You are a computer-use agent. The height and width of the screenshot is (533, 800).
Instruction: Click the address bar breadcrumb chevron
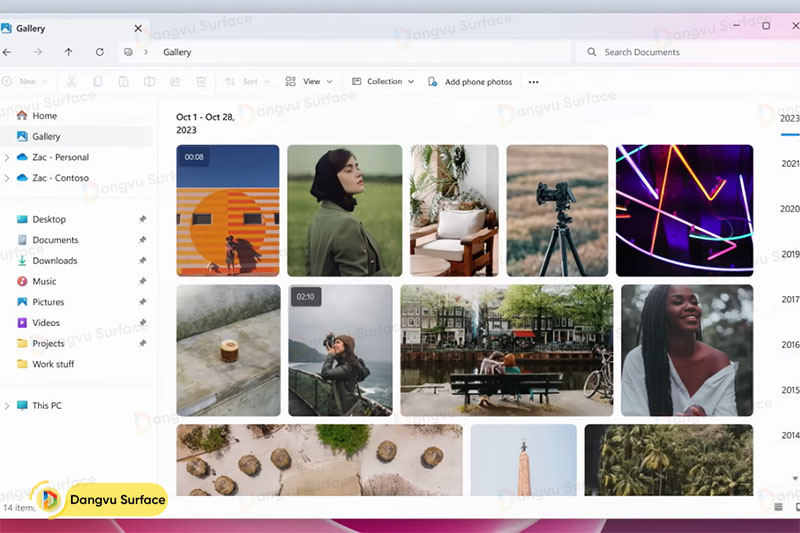(146, 52)
